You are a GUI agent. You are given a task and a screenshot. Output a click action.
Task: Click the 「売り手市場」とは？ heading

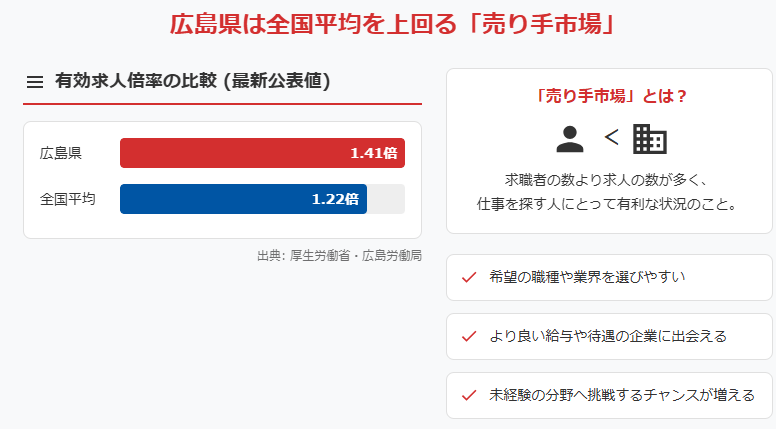609,96
